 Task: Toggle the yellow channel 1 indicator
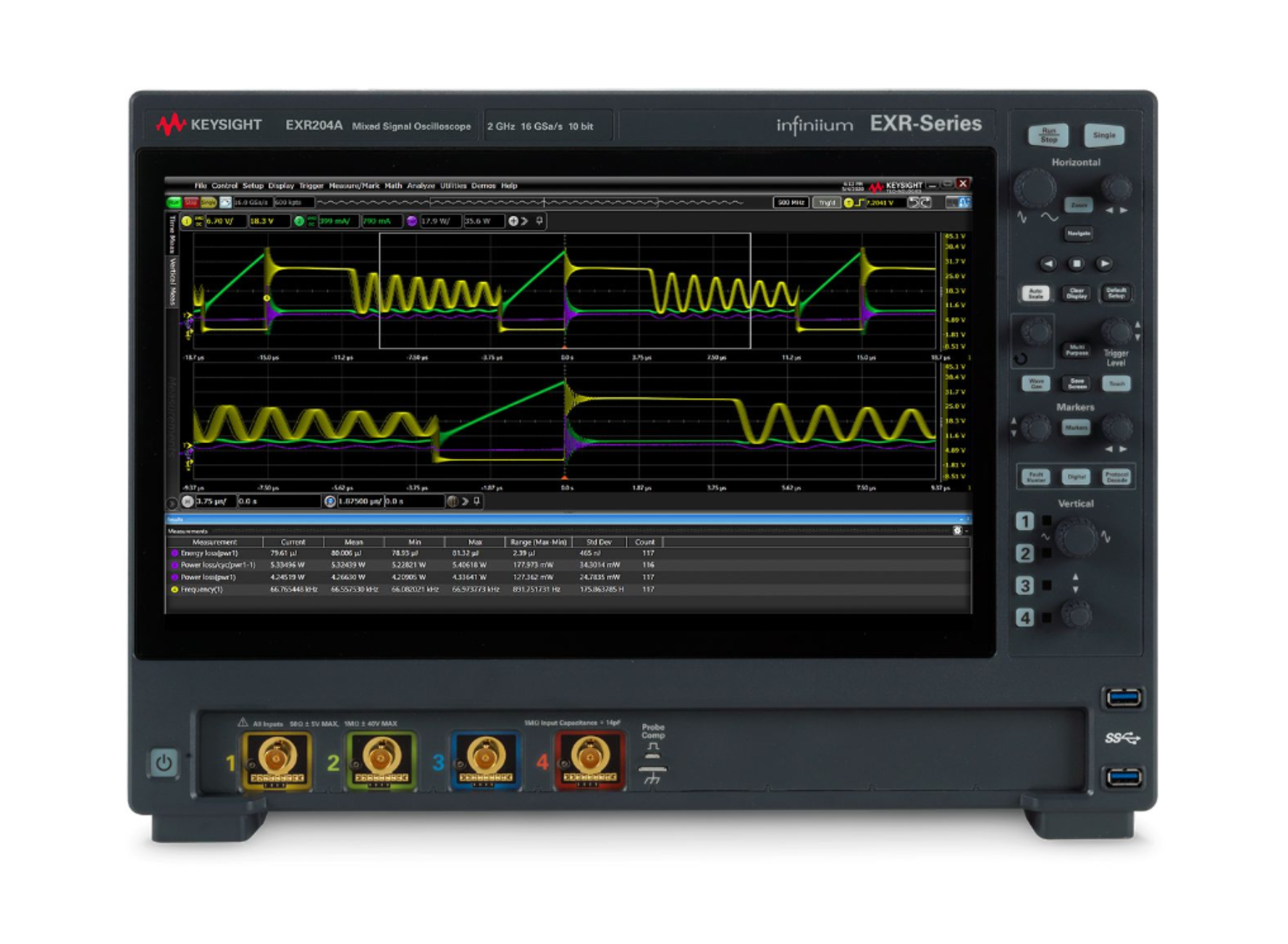[x=187, y=222]
